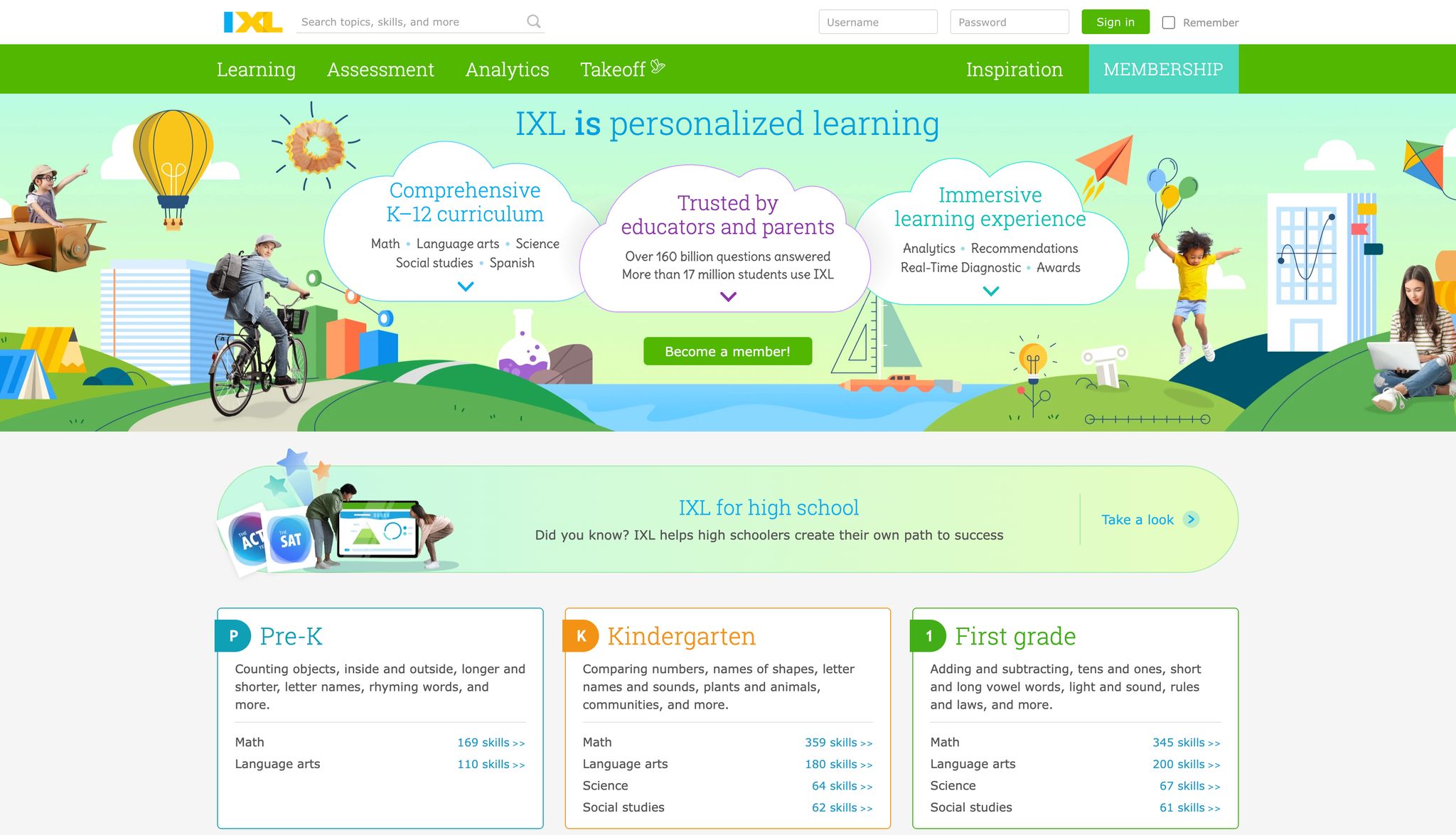This screenshot has width=1456, height=835.
Task: Open First grade Science 67 skills link
Action: coord(1189,786)
